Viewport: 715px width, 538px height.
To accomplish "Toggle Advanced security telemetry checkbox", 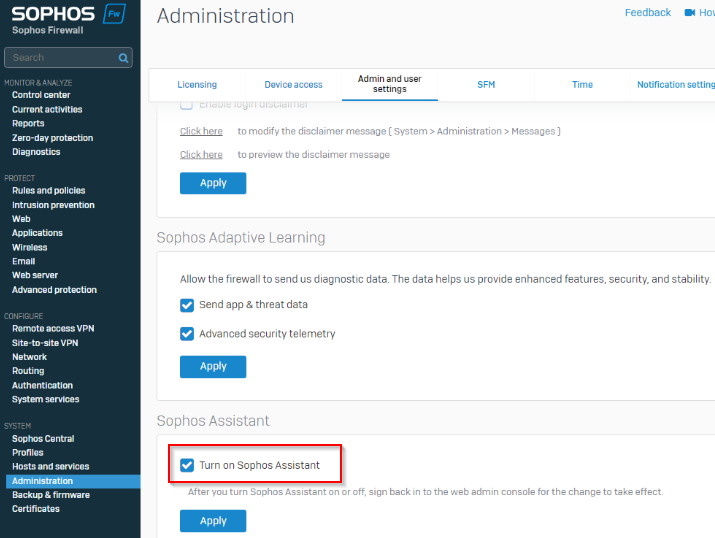I will tap(187, 334).
